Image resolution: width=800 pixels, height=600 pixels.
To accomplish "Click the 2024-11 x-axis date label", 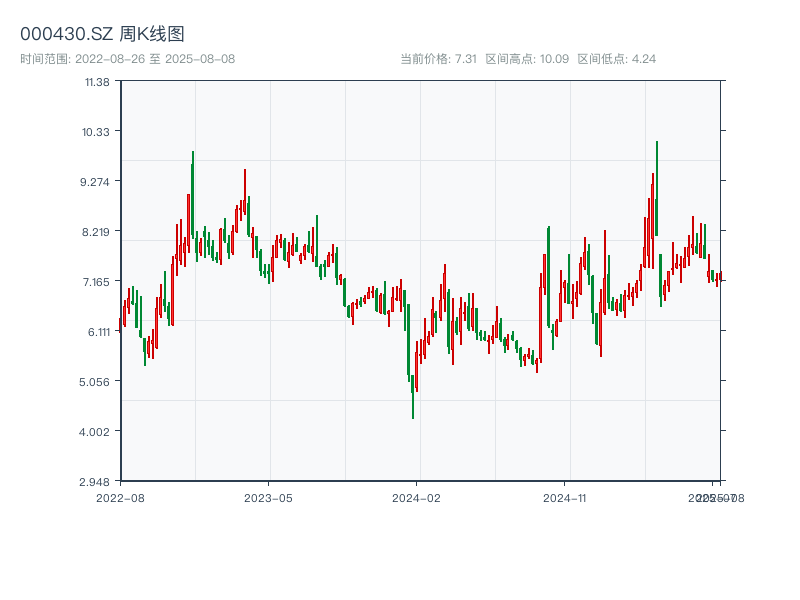I will (564, 497).
